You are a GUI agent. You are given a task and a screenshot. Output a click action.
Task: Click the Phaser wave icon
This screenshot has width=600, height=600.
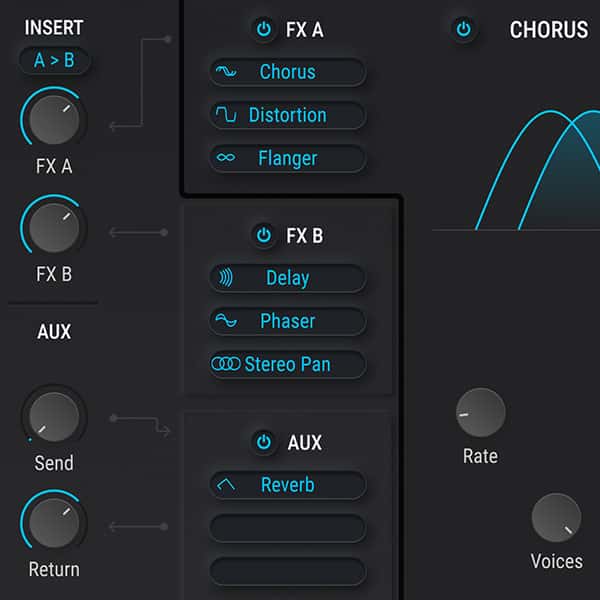click(226, 320)
